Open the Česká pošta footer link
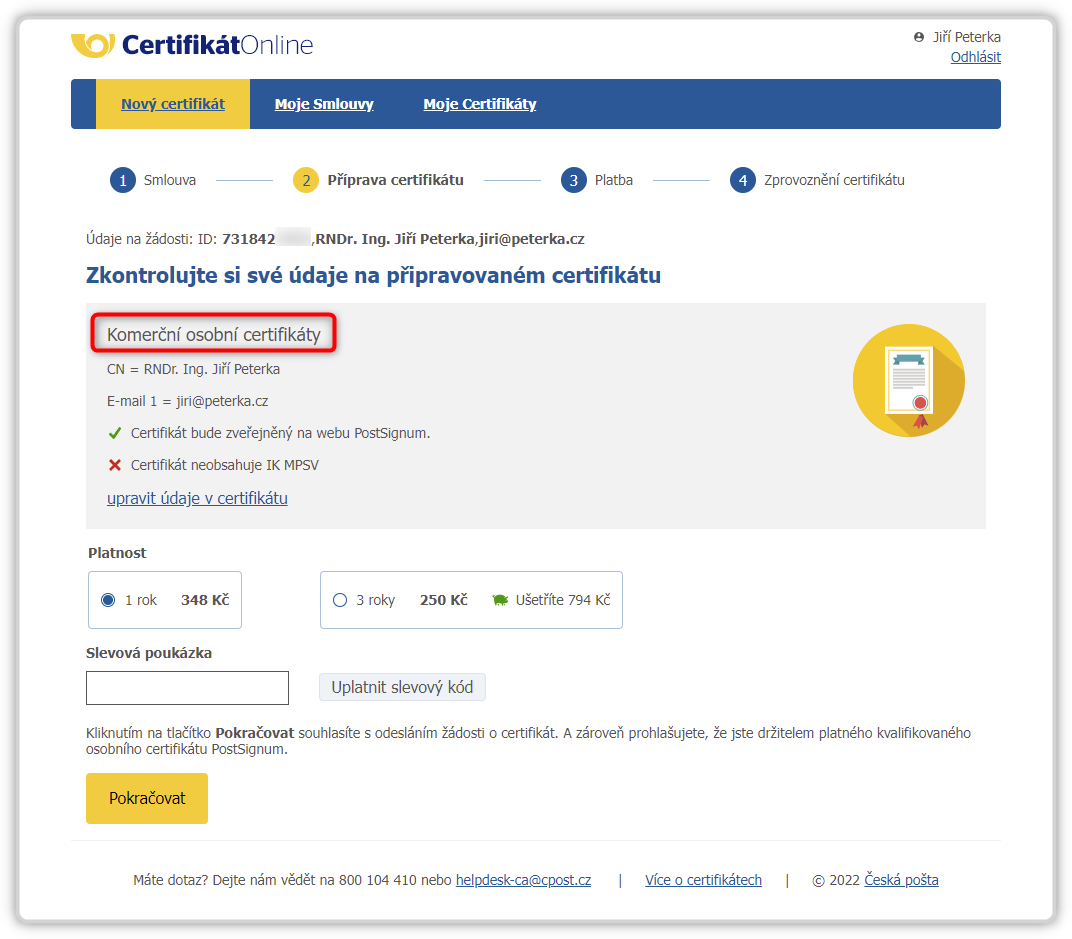The image size is (1072, 939). (x=901, y=880)
